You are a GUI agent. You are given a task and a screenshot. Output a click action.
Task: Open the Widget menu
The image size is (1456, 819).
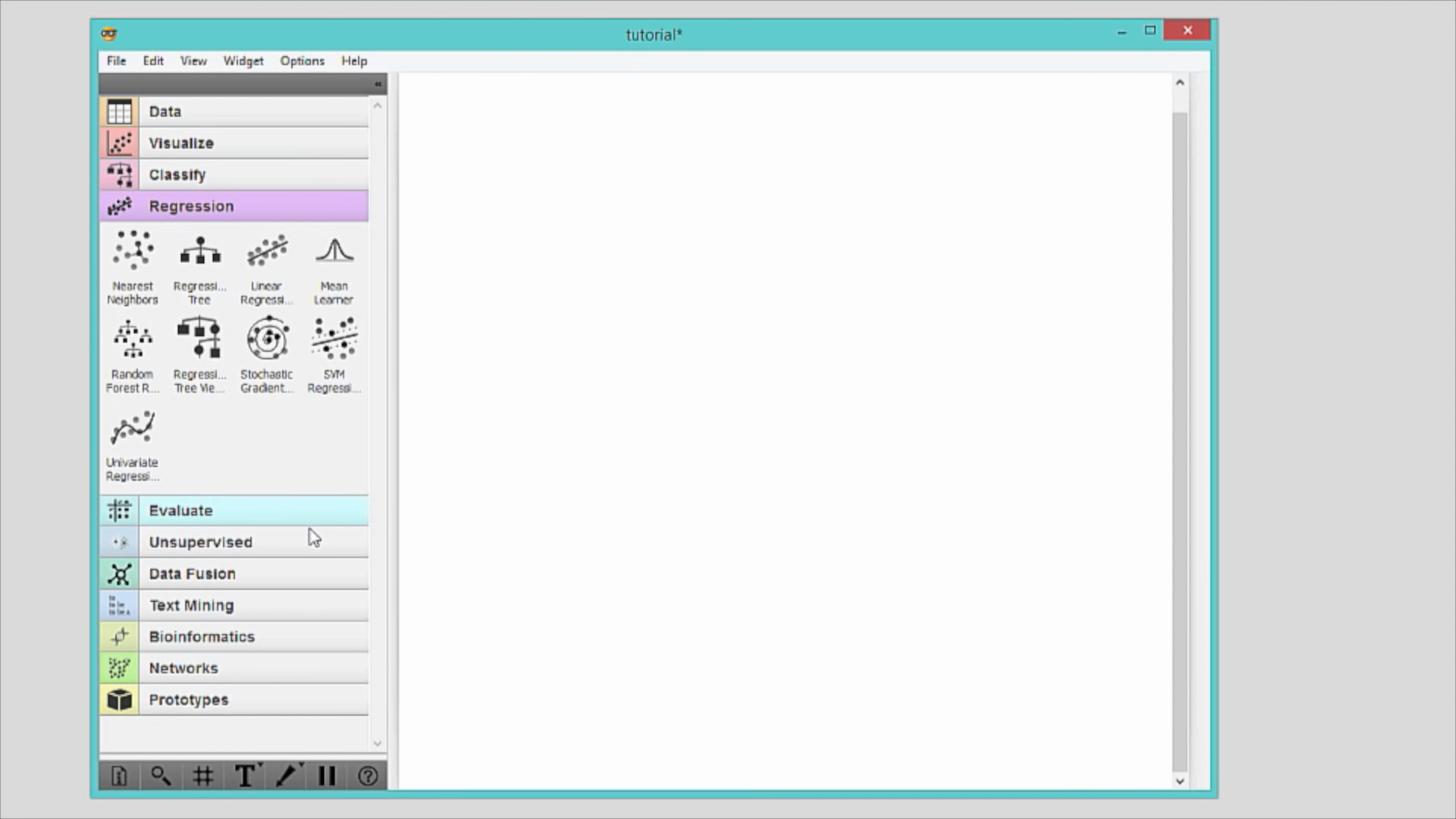click(x=243, y=61)
